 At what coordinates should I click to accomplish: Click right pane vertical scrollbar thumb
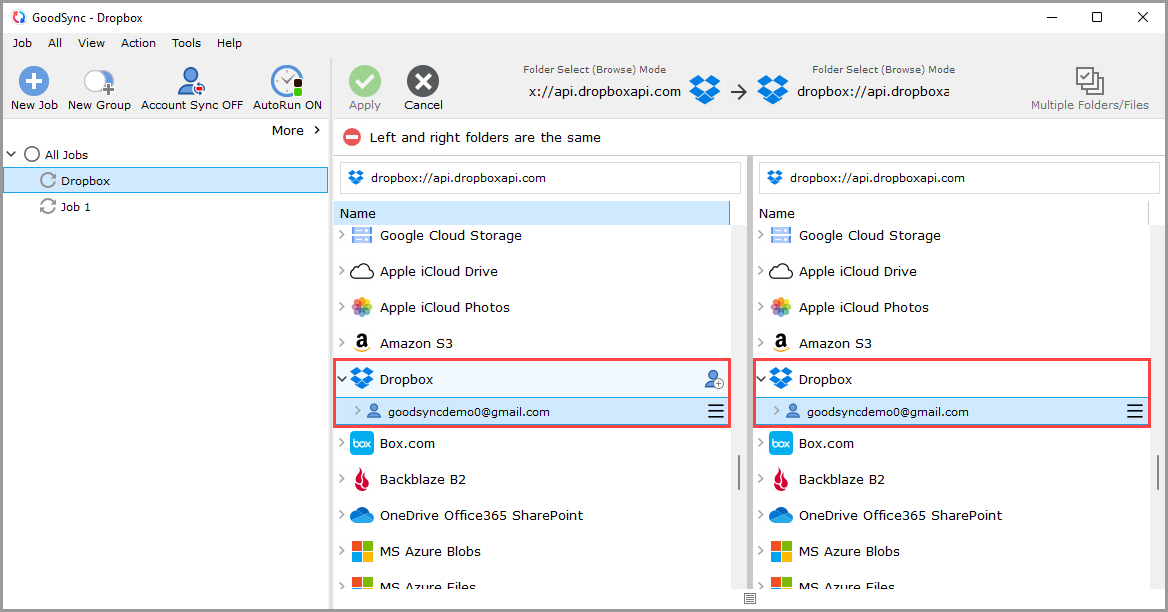(1157, 472)
